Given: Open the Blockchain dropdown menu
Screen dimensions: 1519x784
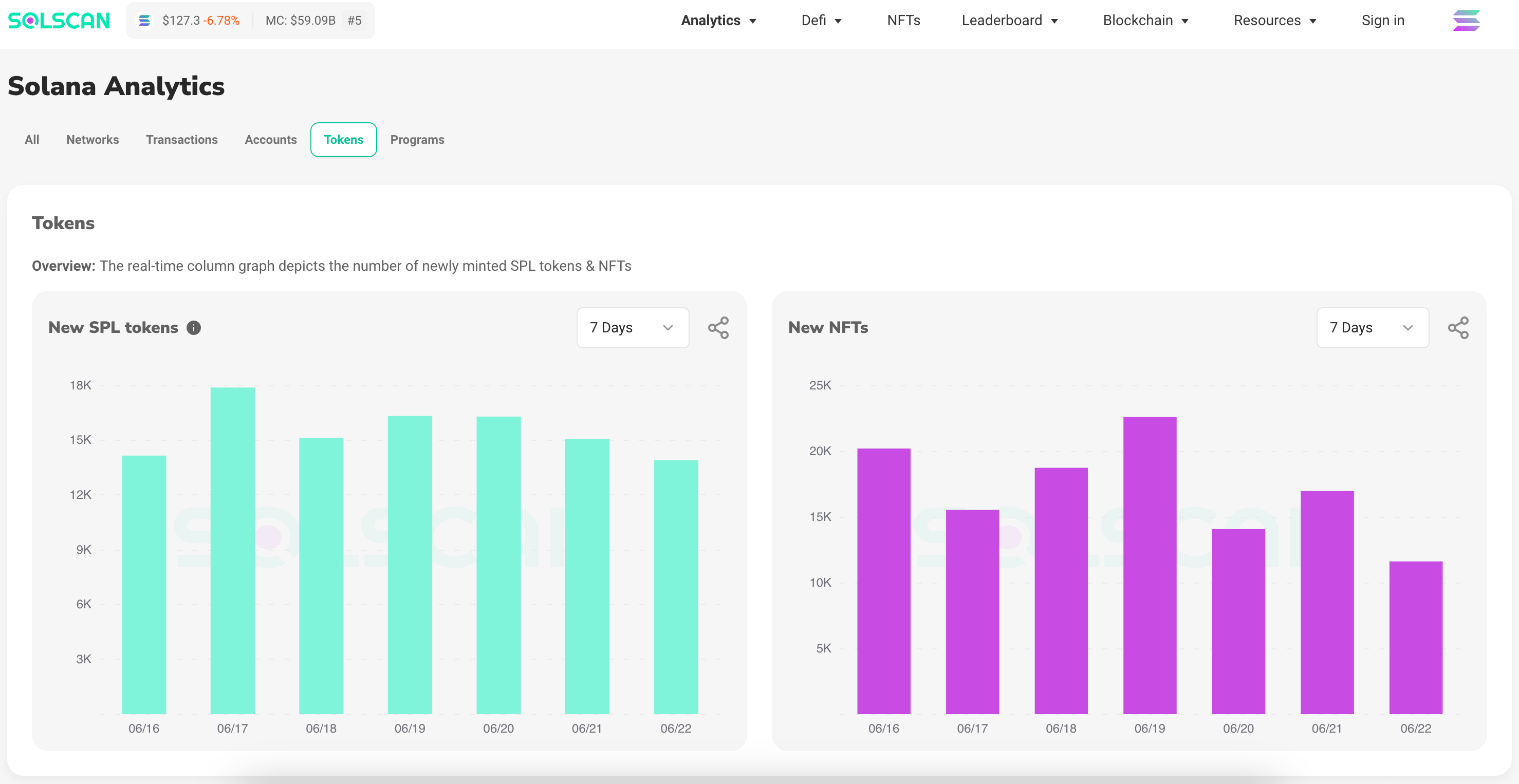Looking at the screenshot, I should point(1146,21).
